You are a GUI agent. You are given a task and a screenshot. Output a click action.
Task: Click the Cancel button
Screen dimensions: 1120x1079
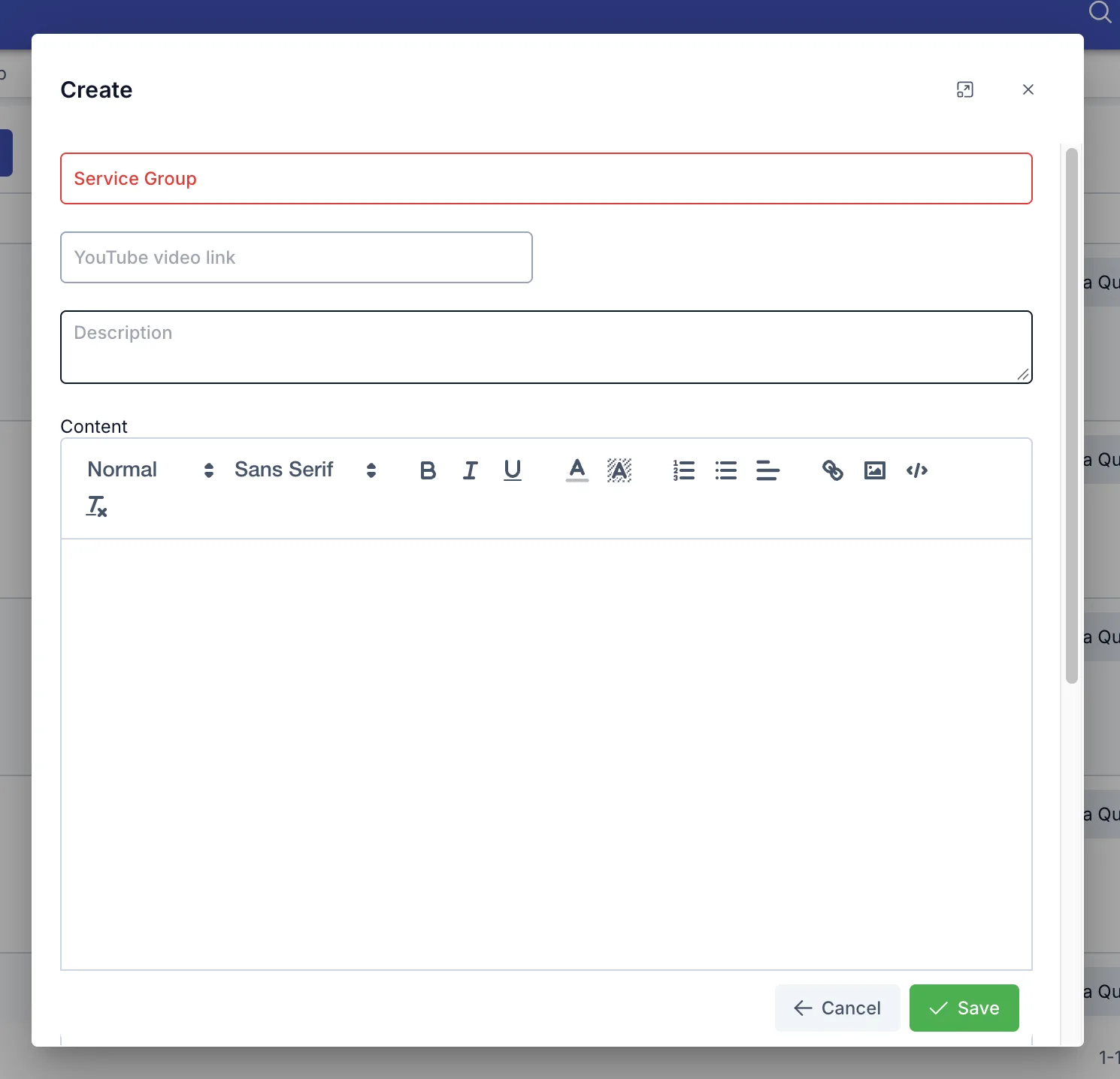[x=837, y=1008]
